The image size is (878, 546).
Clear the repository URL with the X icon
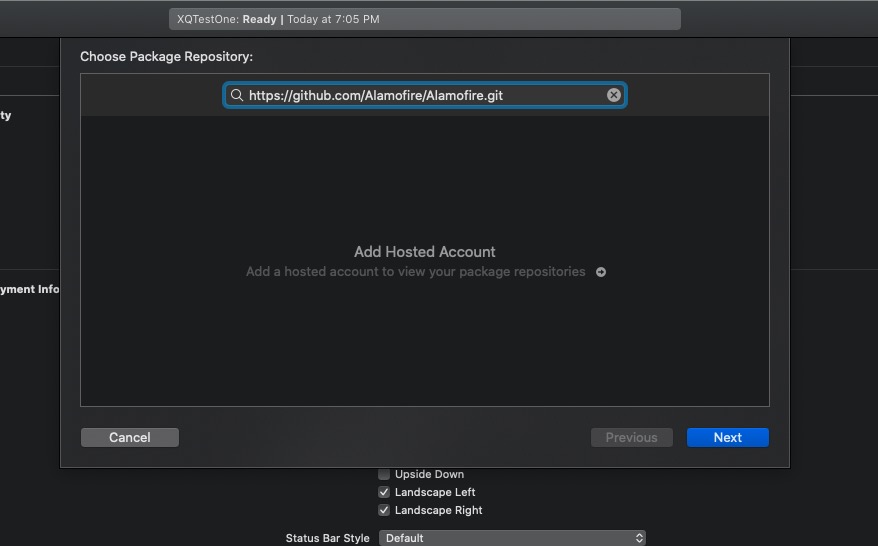click(x=614, y=95)
